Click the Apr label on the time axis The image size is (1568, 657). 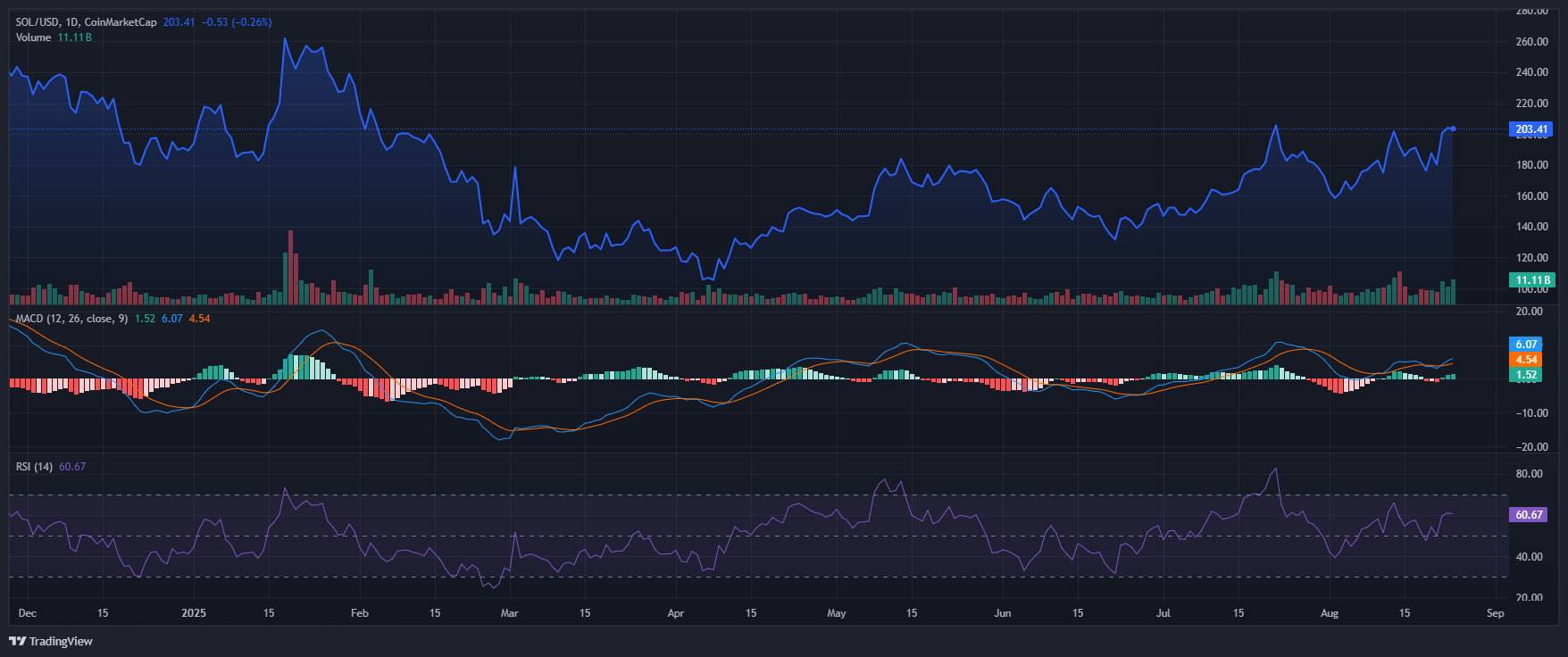coord(675,613)
